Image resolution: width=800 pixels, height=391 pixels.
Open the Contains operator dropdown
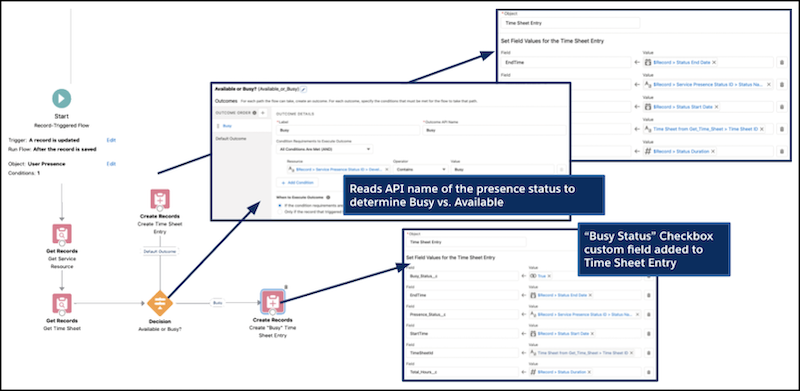[420, 169]
